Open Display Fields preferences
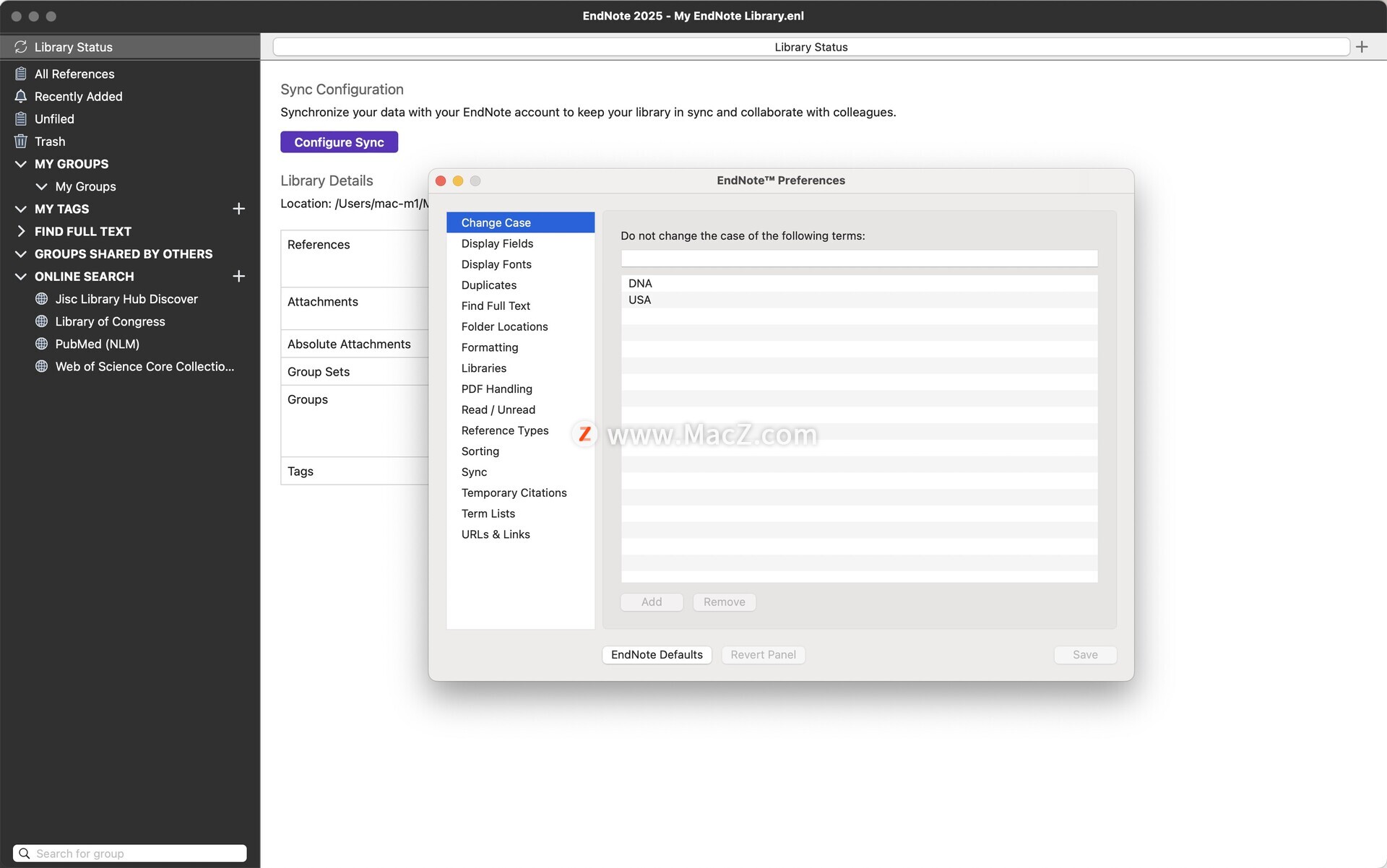Screen dimensions: 1387x868 (520, 243)
